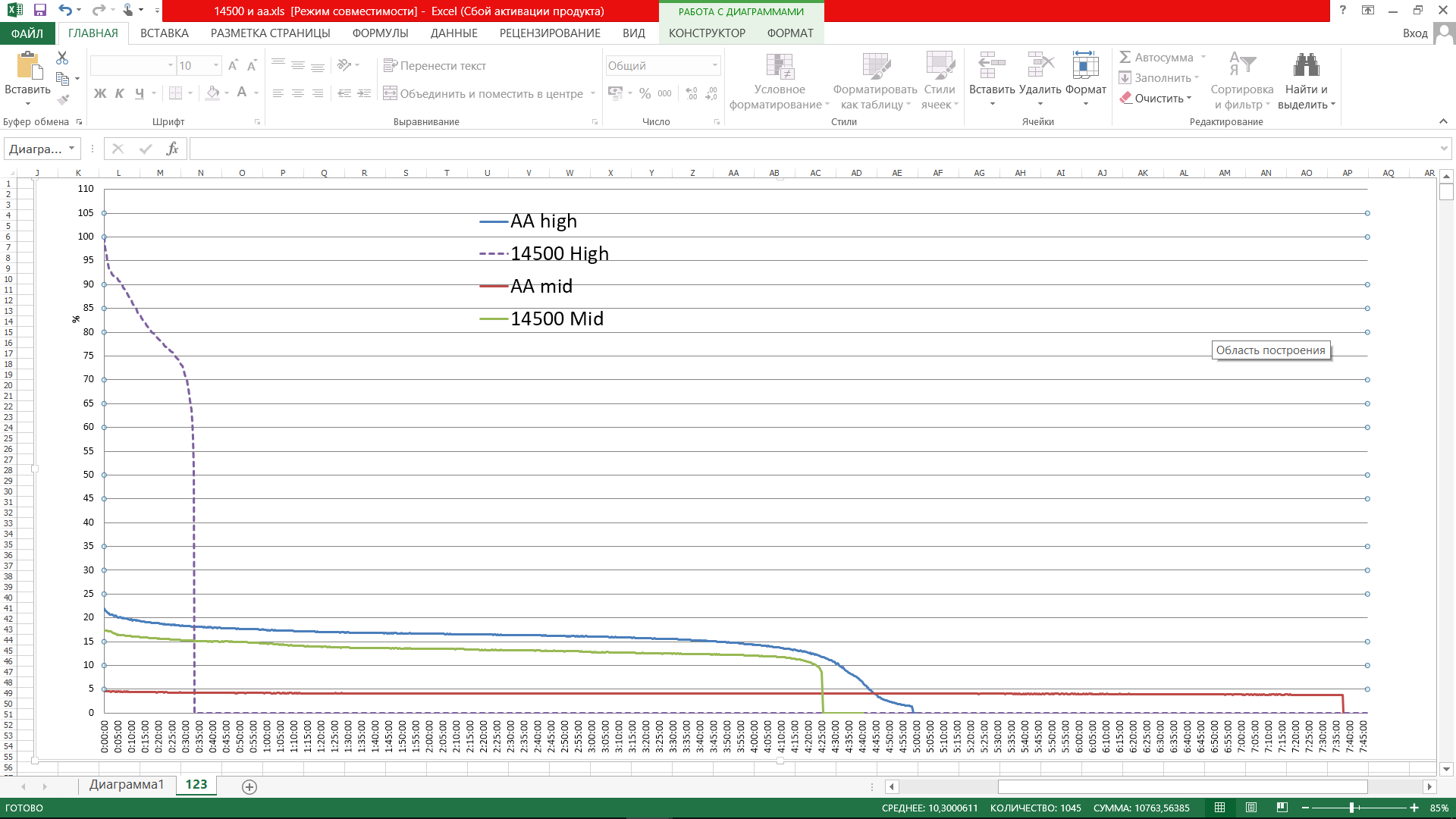Click Формат cells icon
Screen dimensions: 1456x819
(1085, 66)
